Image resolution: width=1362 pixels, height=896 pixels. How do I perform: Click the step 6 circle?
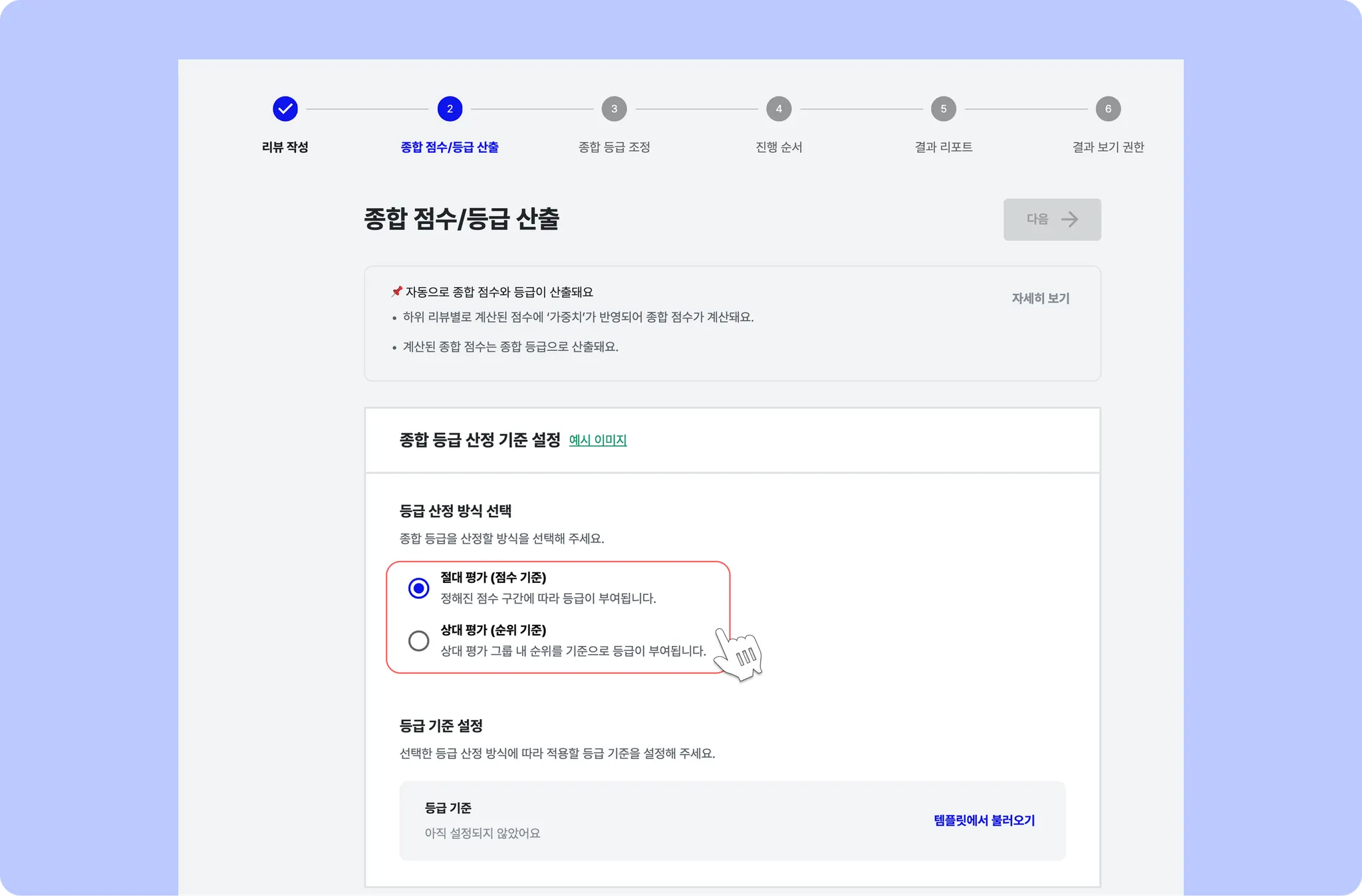[x=1108, y=109]
